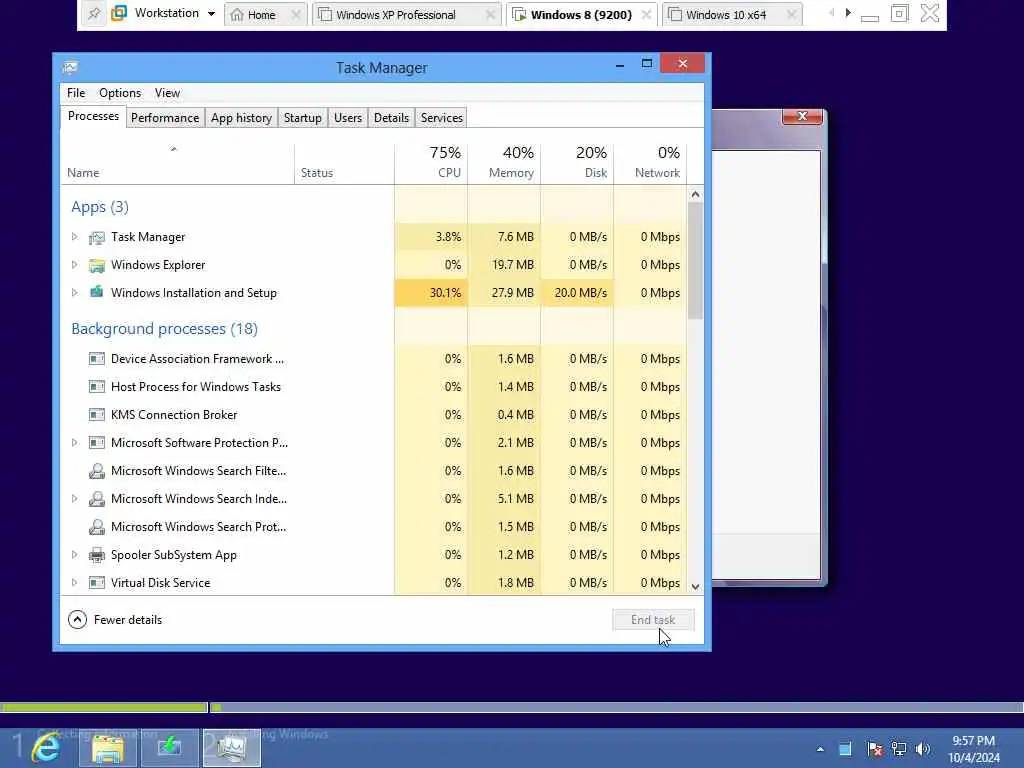
Task: Click the Task Manager title bar icon
Action: (x=71, y=67)
